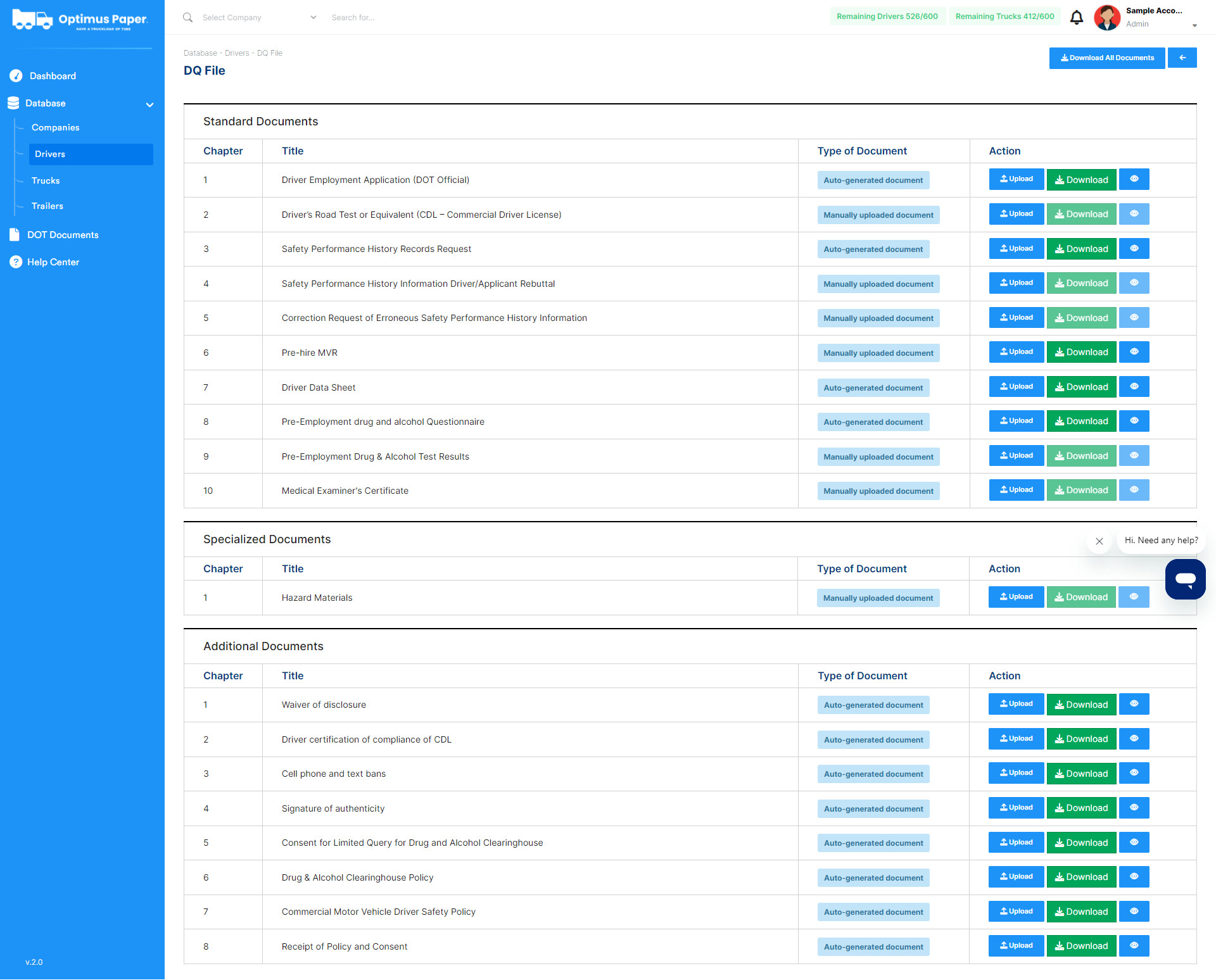Open the chat support bubble

1185,579
